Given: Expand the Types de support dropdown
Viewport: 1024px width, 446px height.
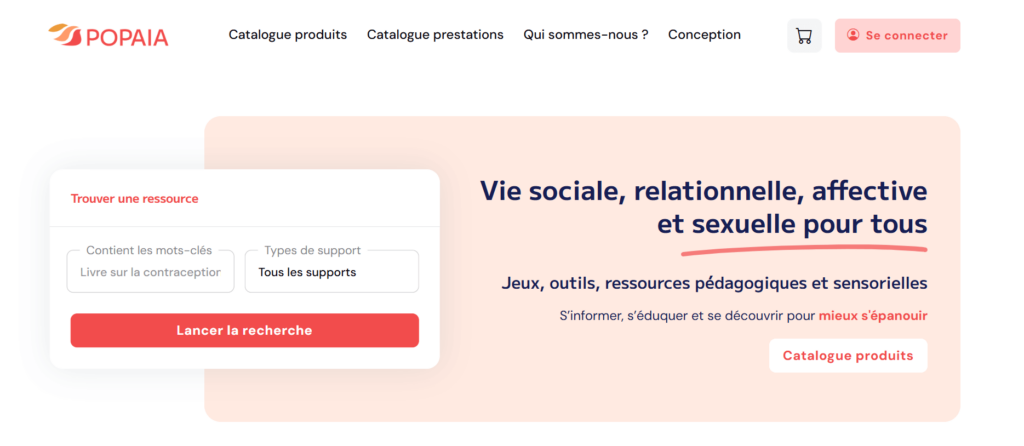Looking at the screenshot, I should point(331,272).
